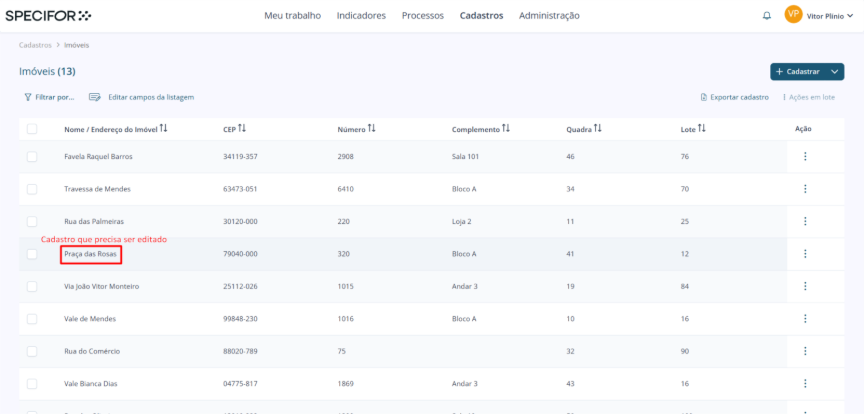Screen dimensions: 864x414
Task: Check the Vale de Mendes row
Action: [32, 319]
